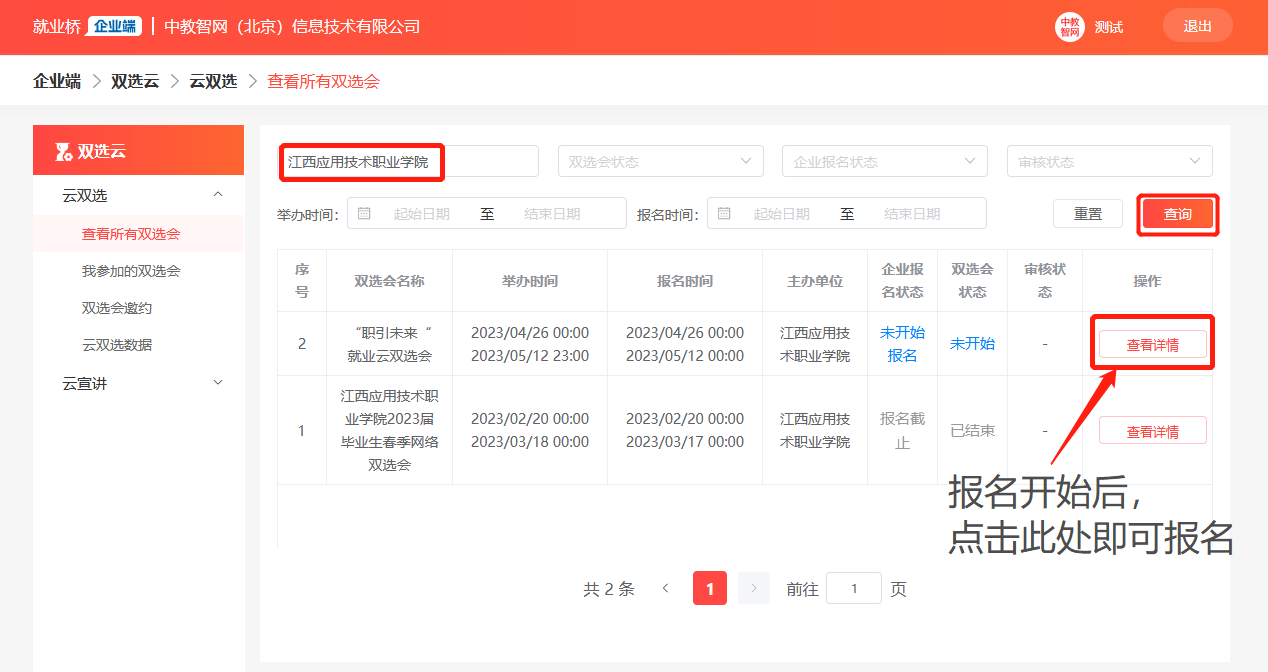Select page 1 in pagination
Image resolution: width=1268 pixels, height=672 pixels.
click(x=710, y=589)
